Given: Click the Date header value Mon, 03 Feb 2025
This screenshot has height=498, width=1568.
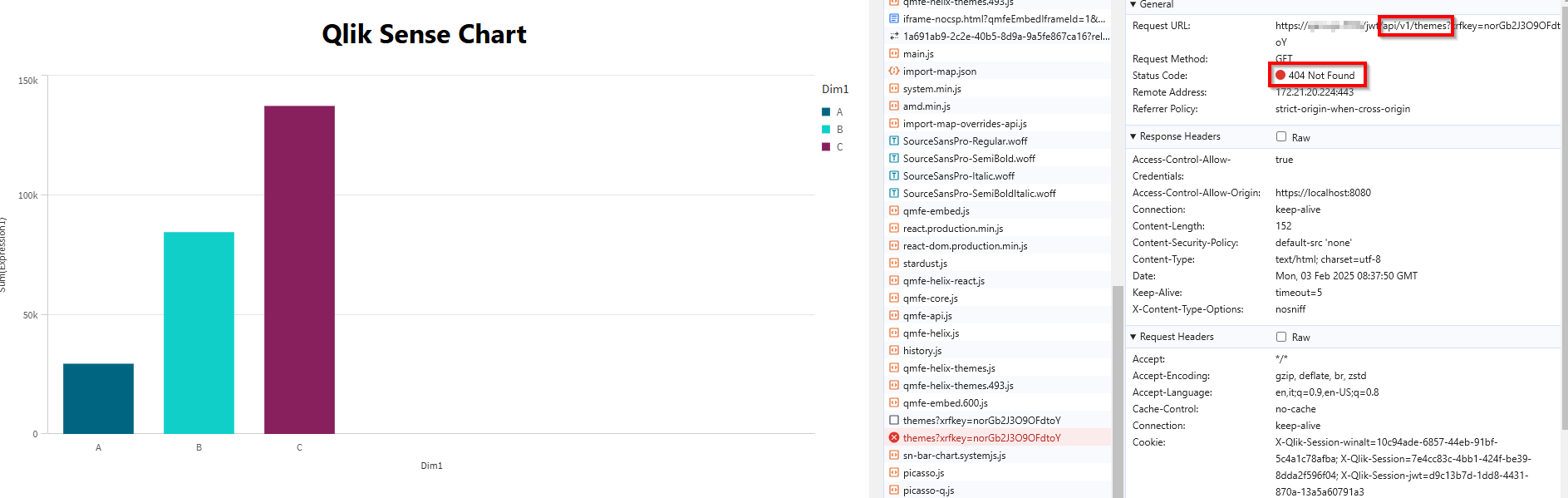Looking at the screenshot, I should tap(1346, 275).
